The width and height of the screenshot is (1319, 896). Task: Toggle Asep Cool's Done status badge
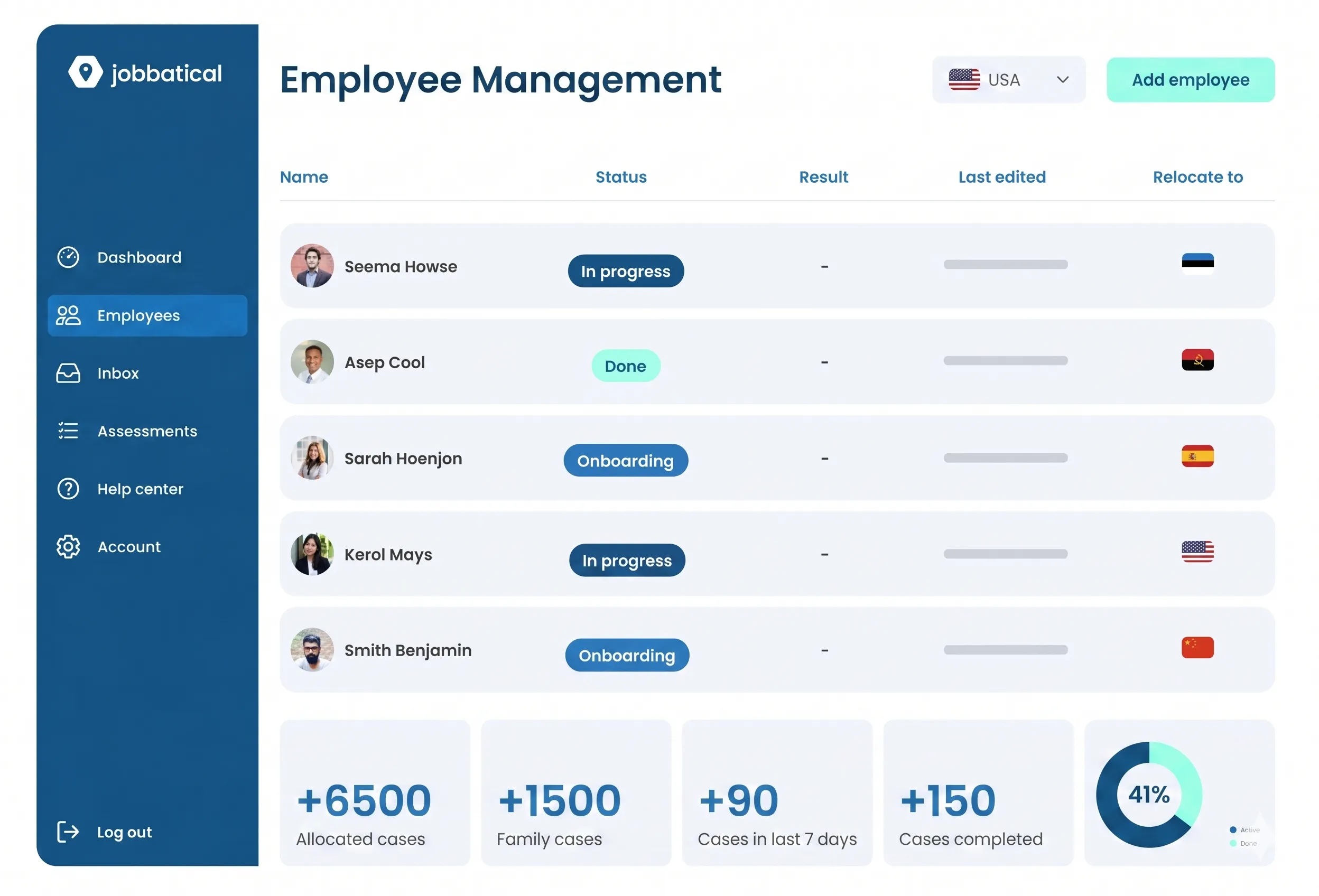(x=626, y=366)
